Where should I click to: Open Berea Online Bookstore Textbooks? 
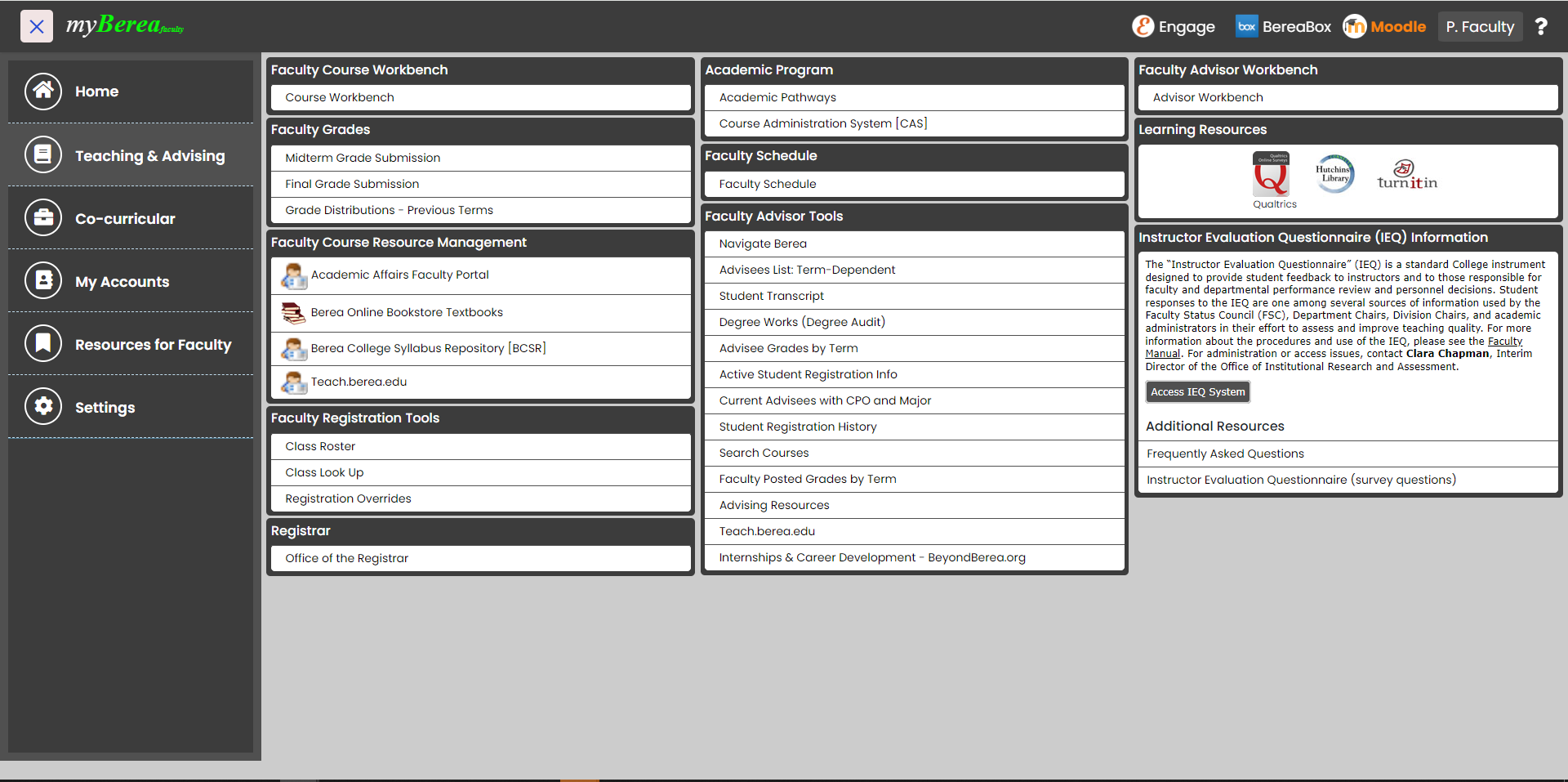407,312
